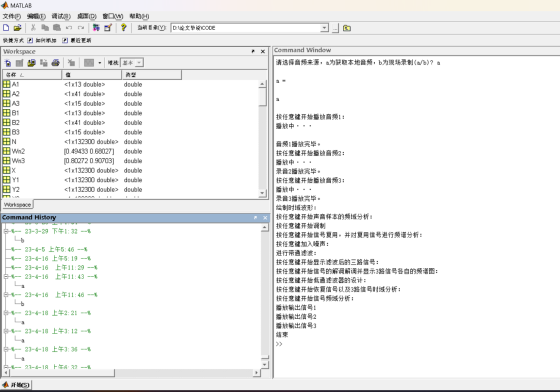Open the Edit menu

(x=36, y=16)
